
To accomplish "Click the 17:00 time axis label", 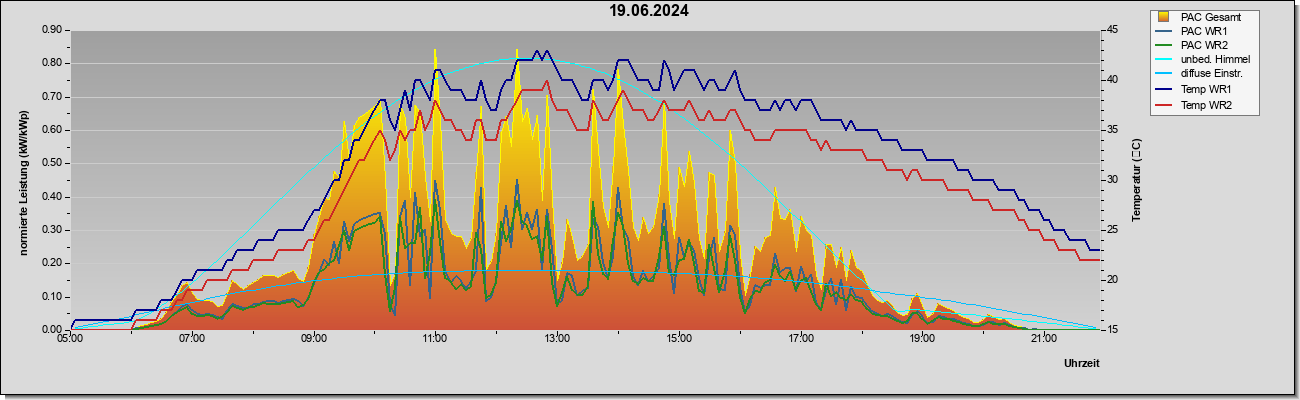I will point(800,339).
